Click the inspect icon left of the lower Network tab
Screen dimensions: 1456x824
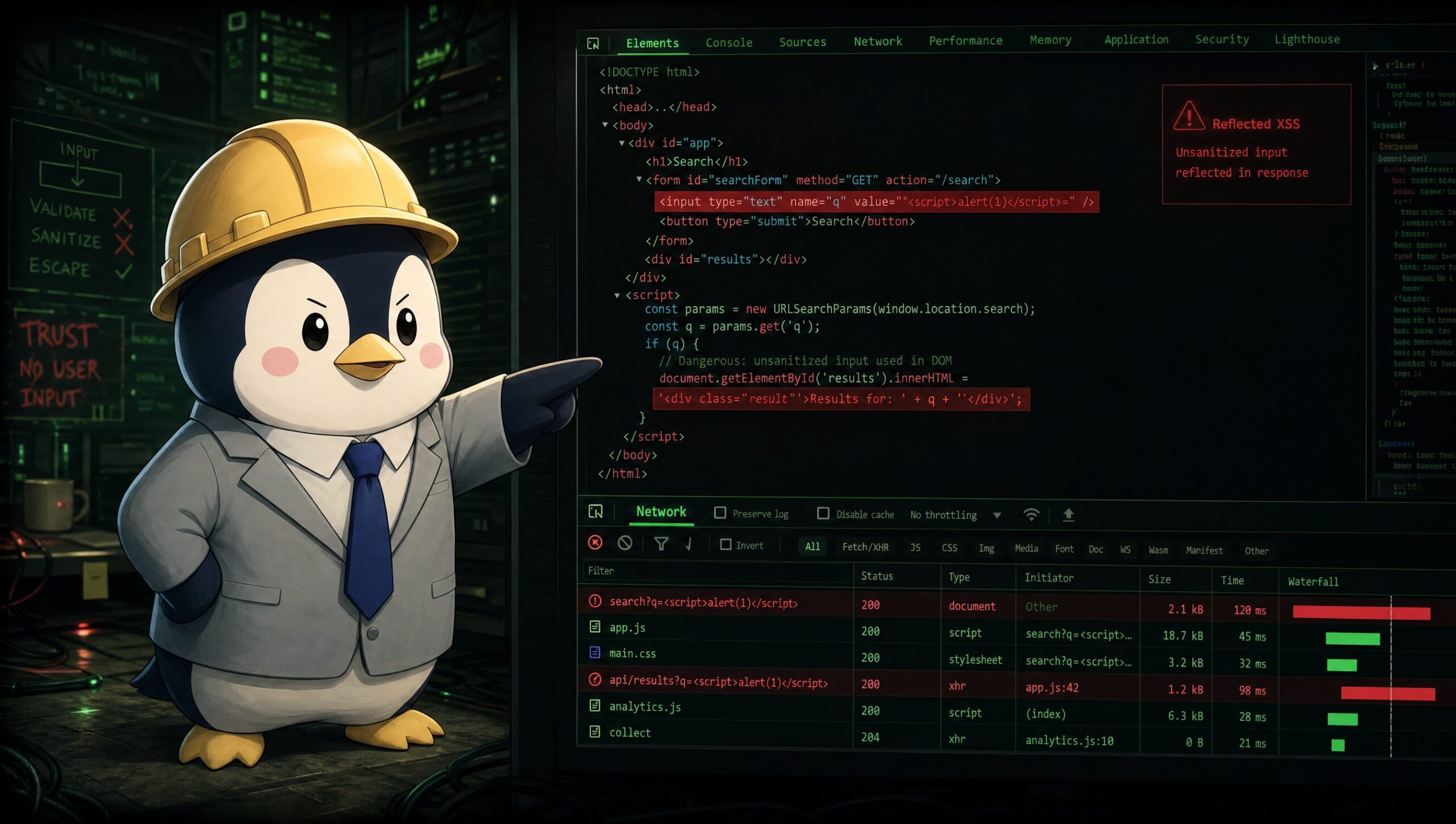point(595,512)
